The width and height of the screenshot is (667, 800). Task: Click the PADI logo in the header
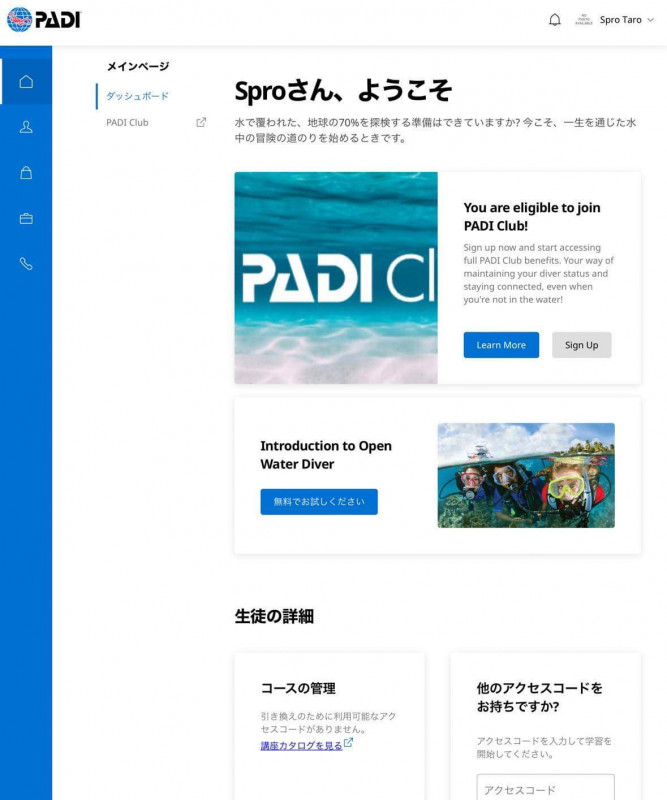pos(44,20)
